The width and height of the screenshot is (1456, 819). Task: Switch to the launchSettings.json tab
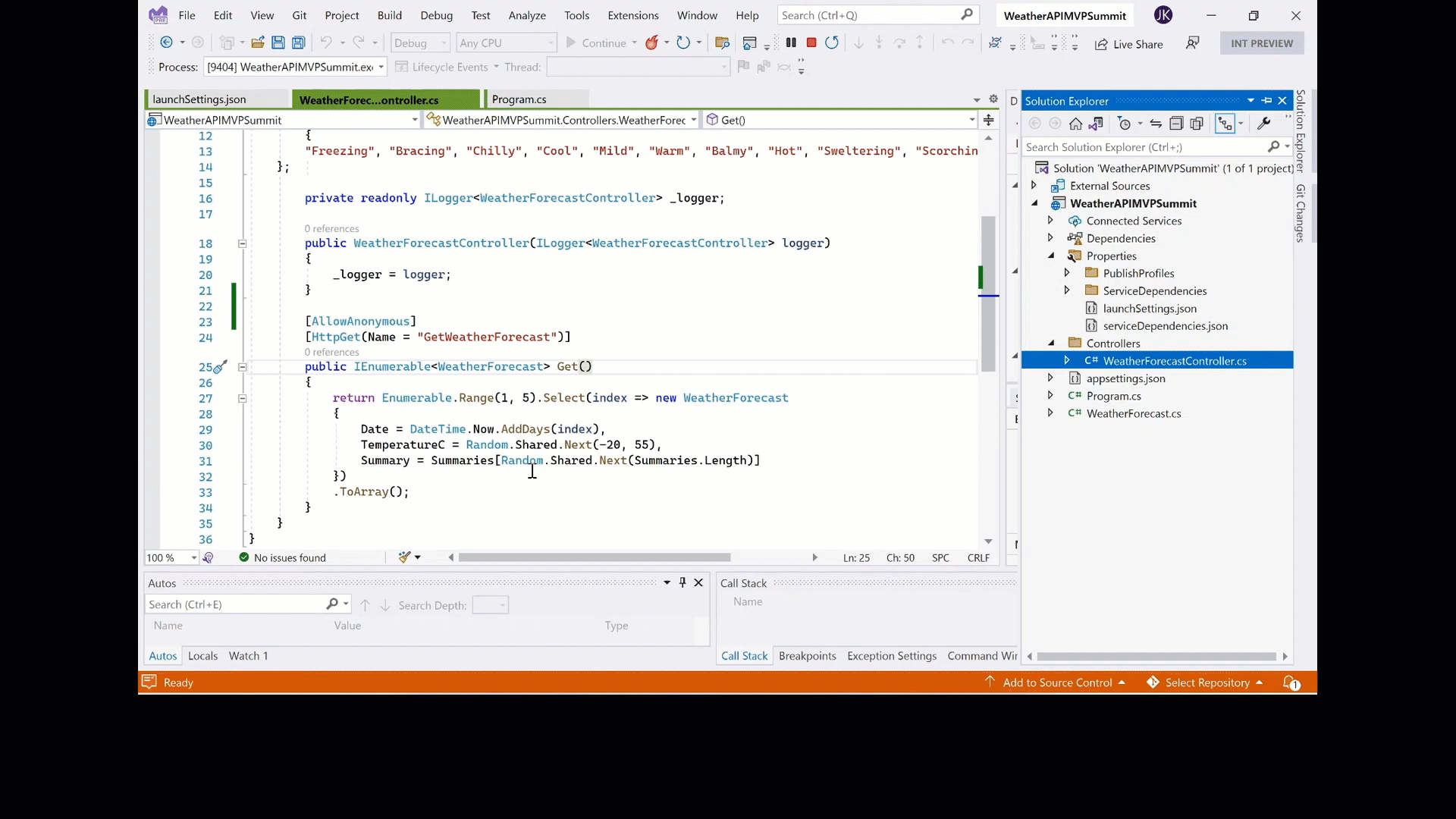200,99
